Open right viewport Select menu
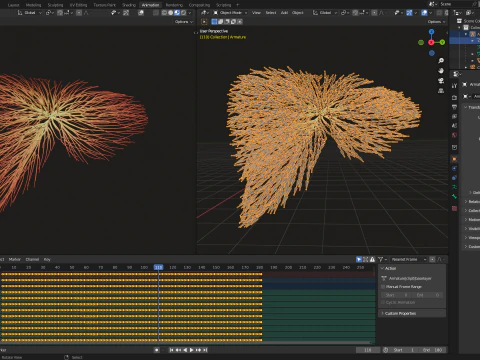The width and height of the screenshot is (480, 360). [271, 13]
